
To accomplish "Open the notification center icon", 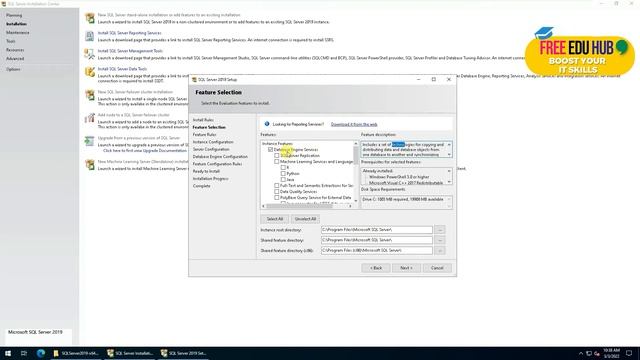I will click(x=629, y=353).
